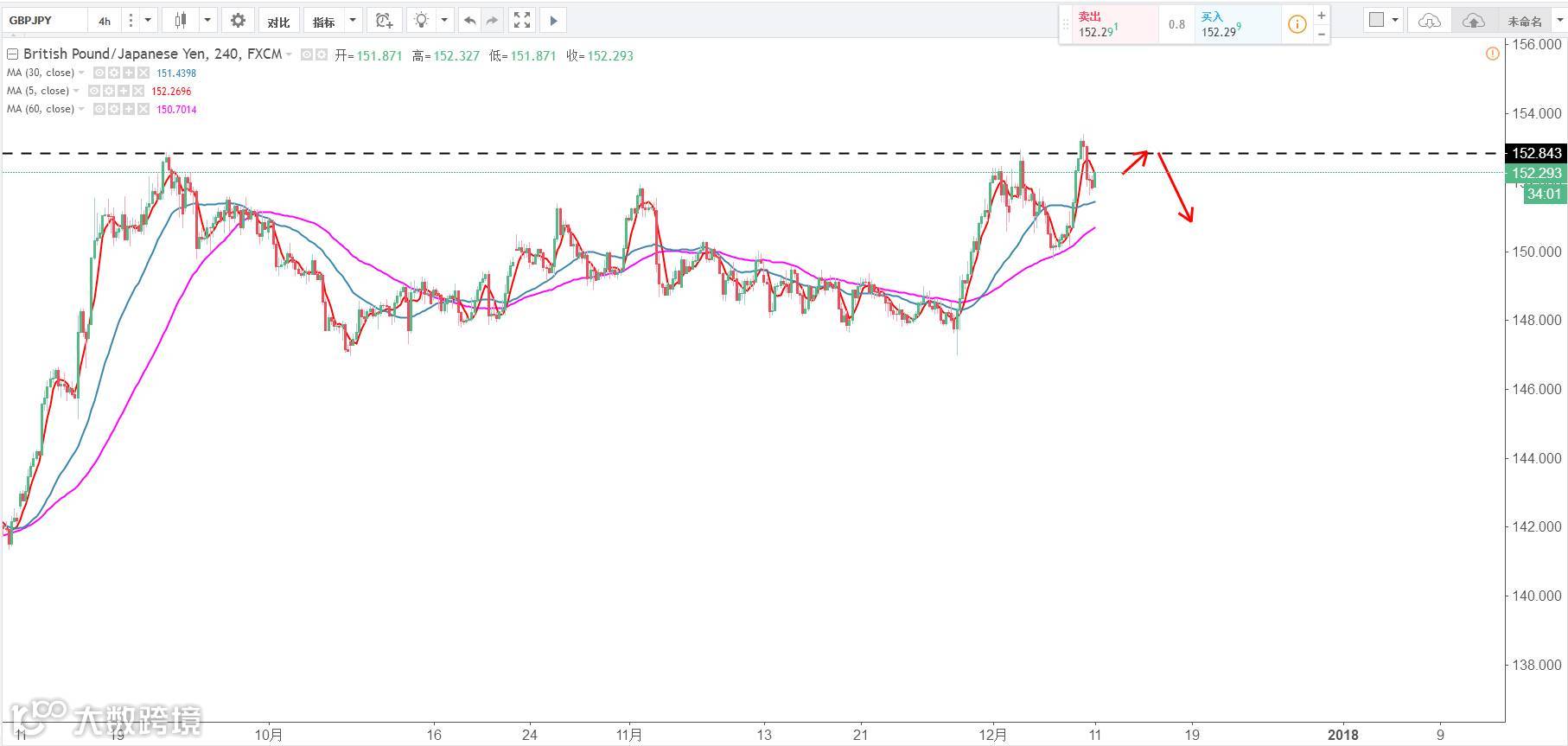This screenshot has height=746, width=1568.
Task: Hide the MA (60, close) indicator line
Action: coord(99,110)
